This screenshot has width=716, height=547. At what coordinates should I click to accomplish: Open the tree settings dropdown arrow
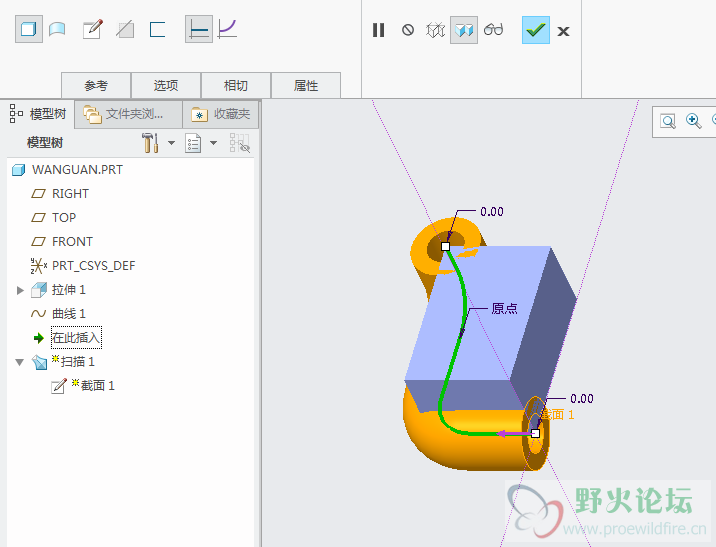(x=171, y=143)
